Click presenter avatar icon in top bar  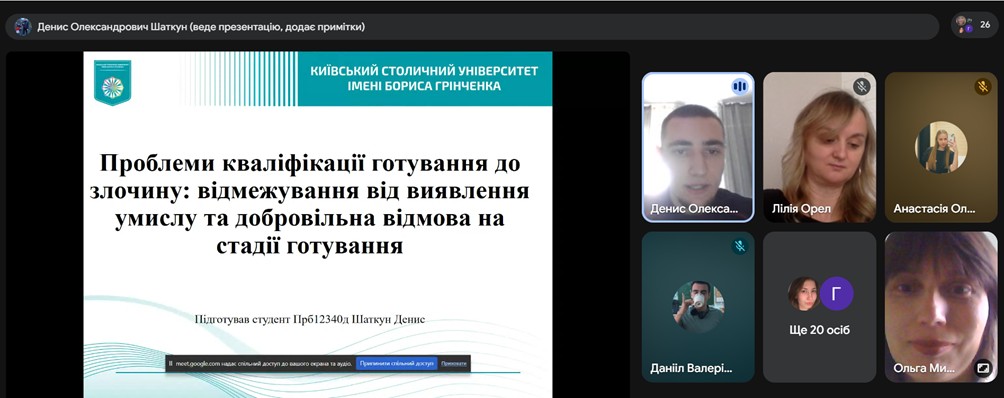point(23,27)
